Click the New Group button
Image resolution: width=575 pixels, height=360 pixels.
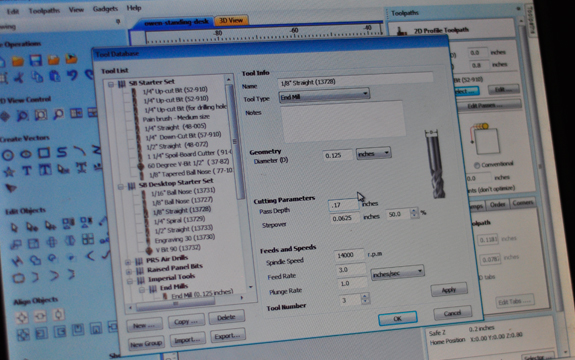(x=146, y=344)
